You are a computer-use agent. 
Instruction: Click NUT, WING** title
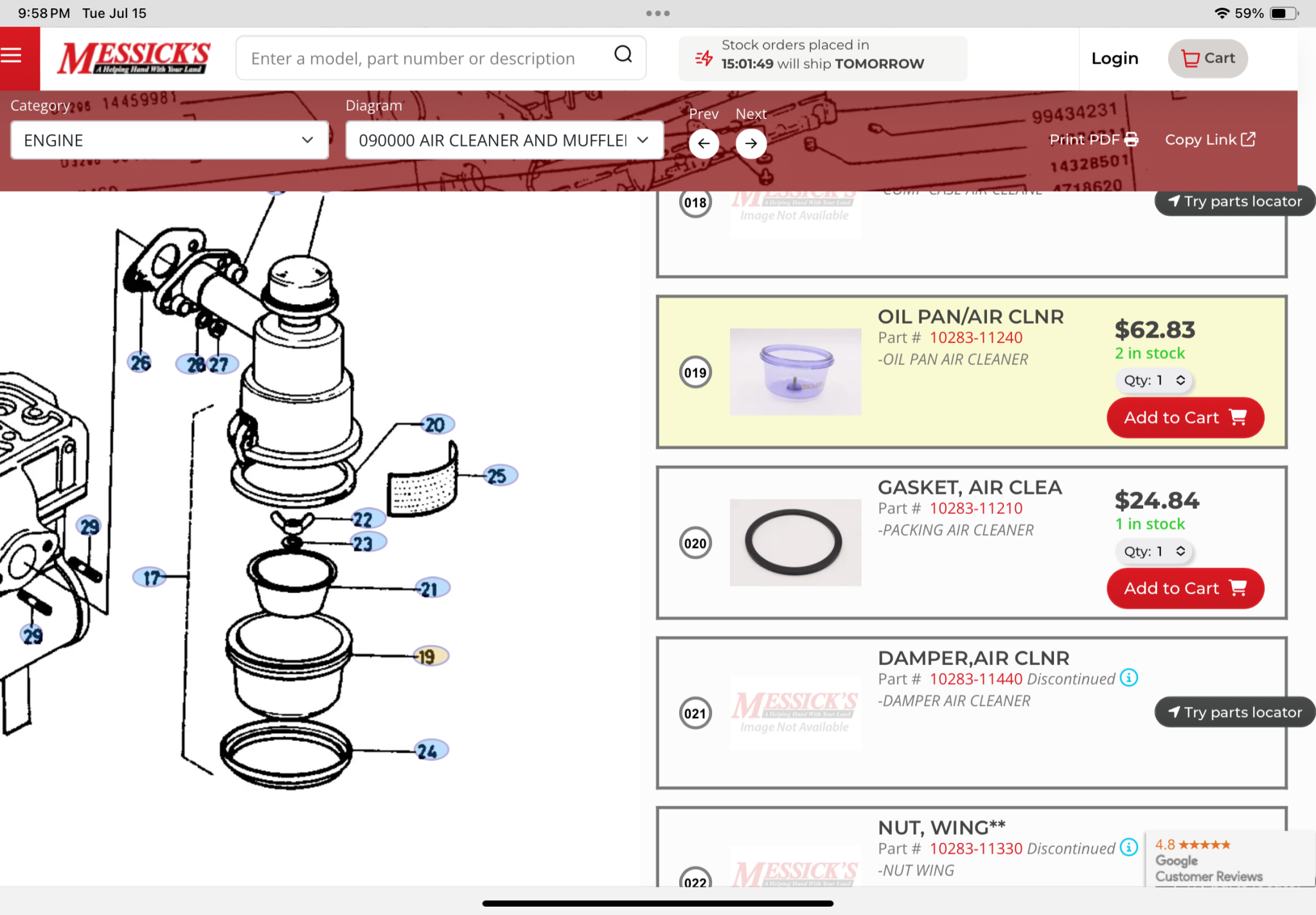[x=941, y=828]
